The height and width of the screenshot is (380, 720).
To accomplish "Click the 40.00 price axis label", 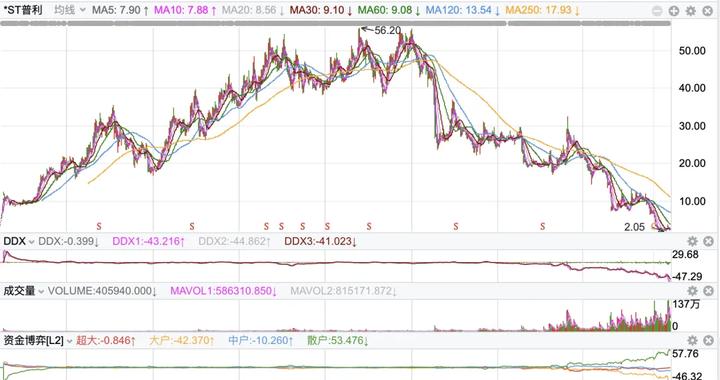I will point(692,88).
